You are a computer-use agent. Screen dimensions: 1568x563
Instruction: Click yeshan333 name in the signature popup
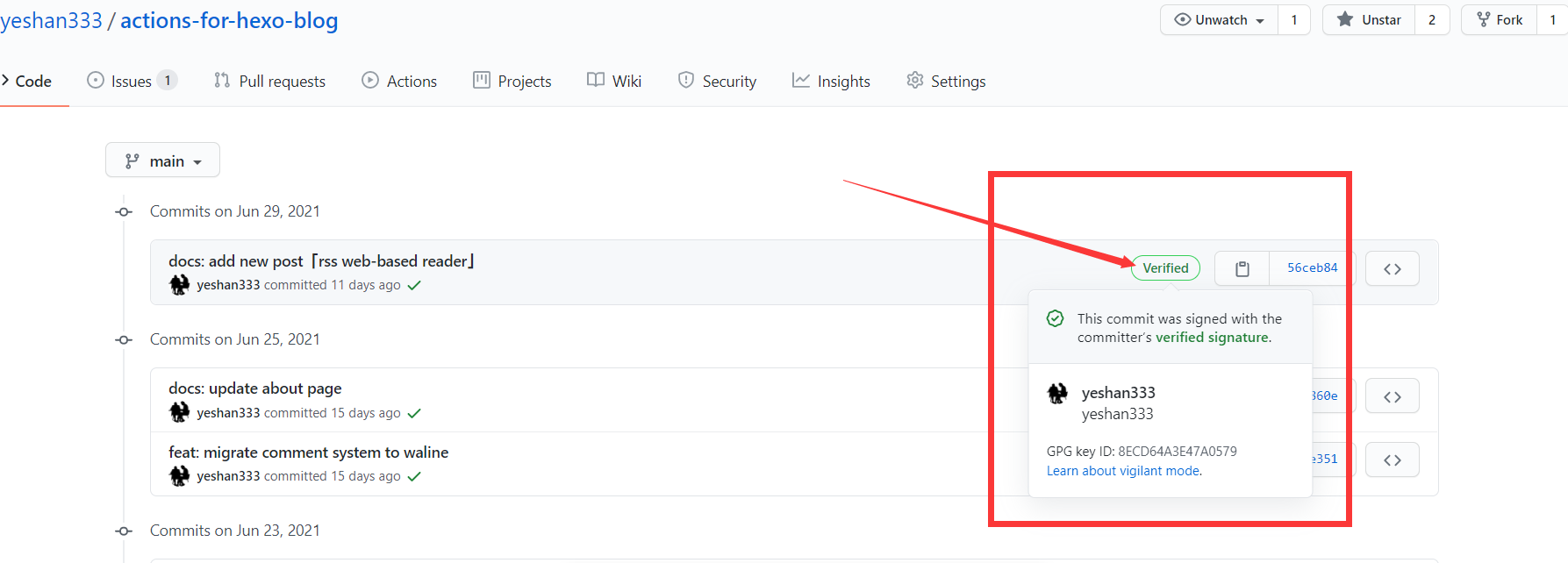tap(1119, 393)
